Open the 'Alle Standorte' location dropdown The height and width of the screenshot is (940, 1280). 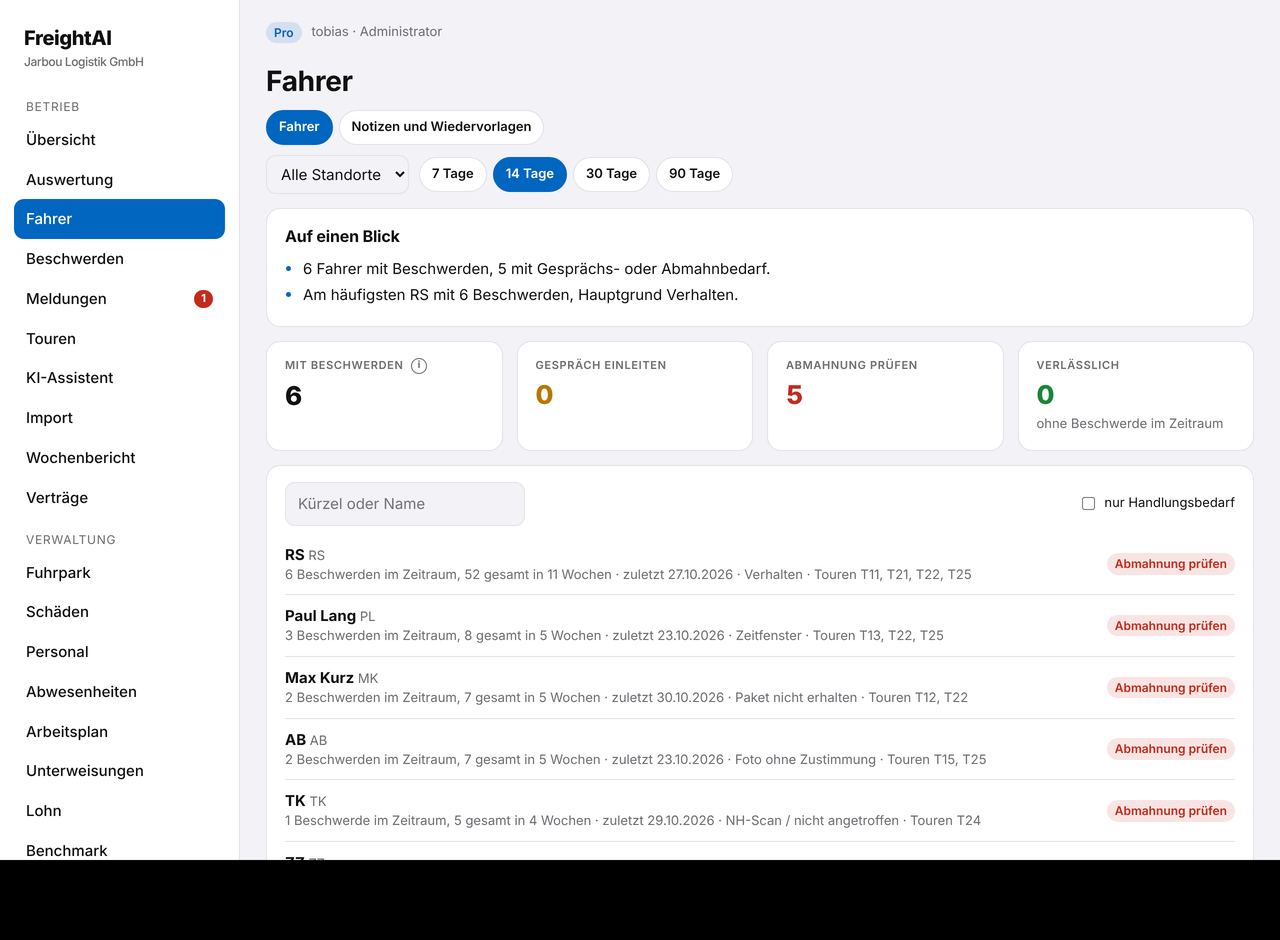[337, 174]
